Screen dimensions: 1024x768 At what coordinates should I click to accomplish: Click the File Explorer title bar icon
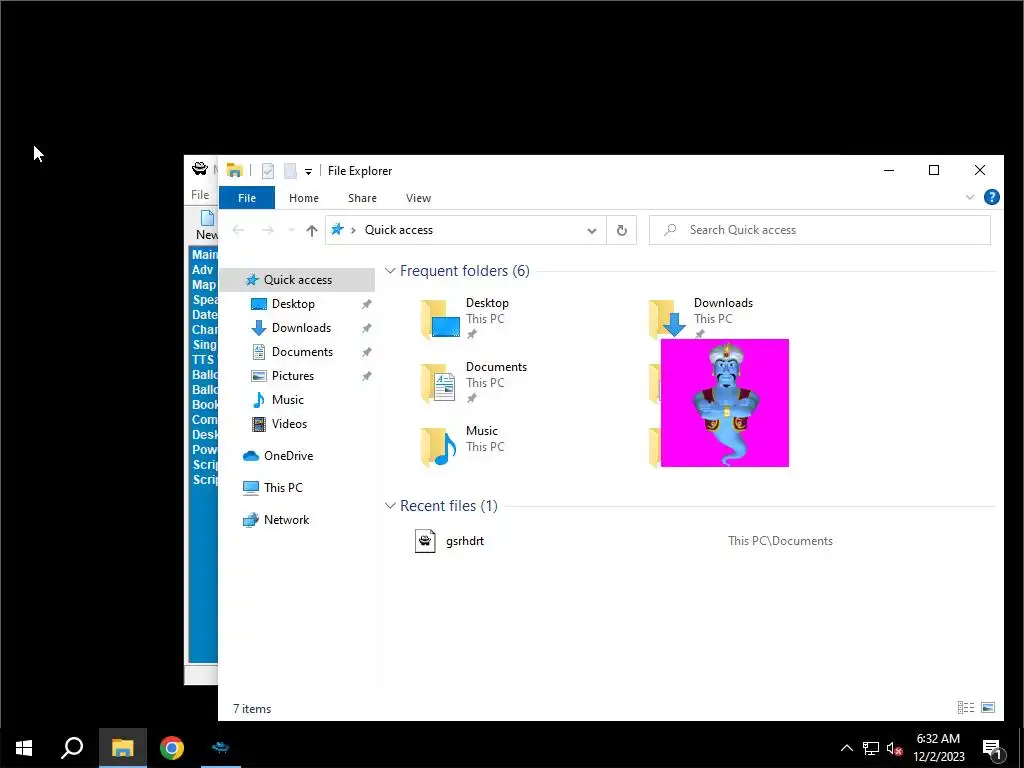(234, 170)
